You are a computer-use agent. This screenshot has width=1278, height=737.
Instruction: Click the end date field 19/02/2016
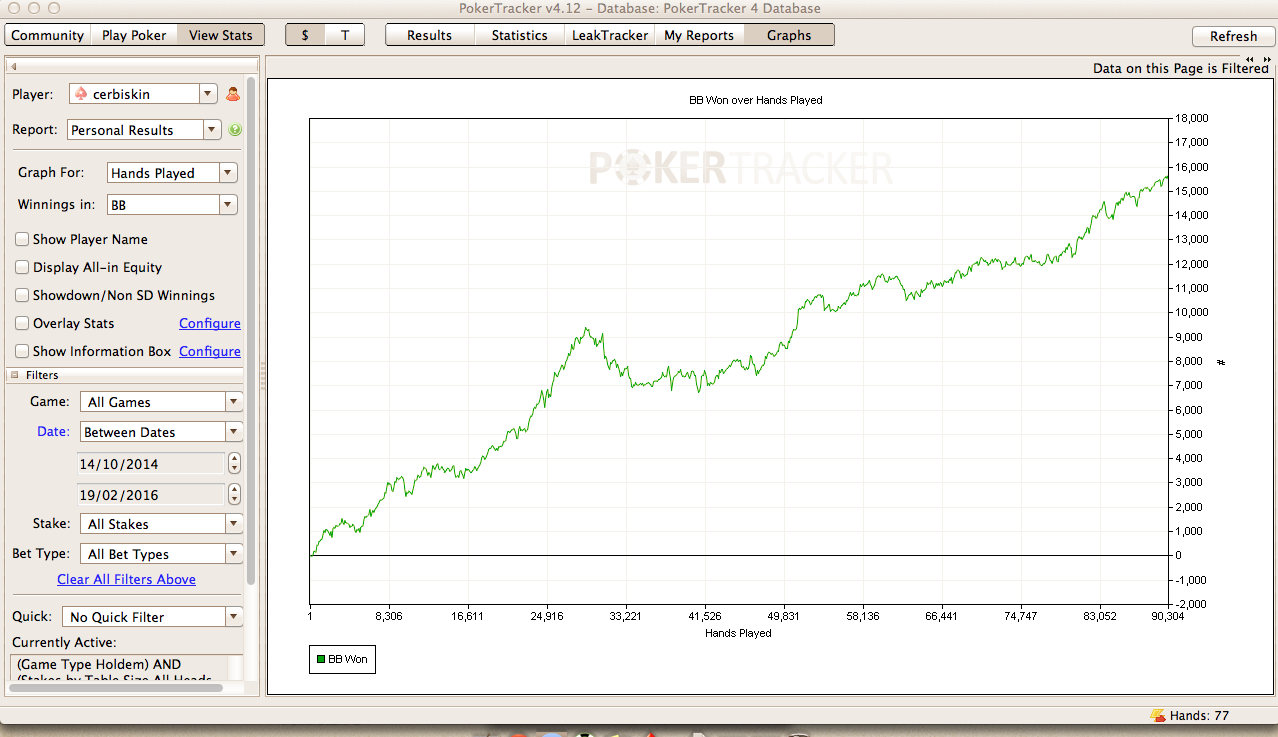151,495
